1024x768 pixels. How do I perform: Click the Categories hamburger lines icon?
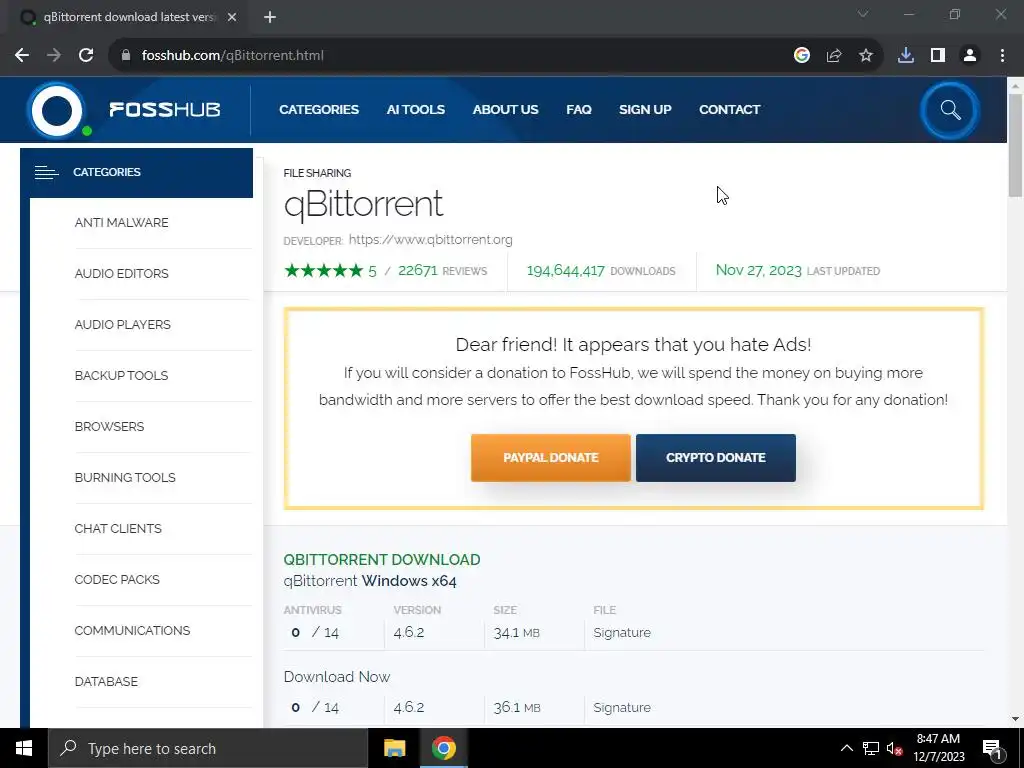coord(46,172)
